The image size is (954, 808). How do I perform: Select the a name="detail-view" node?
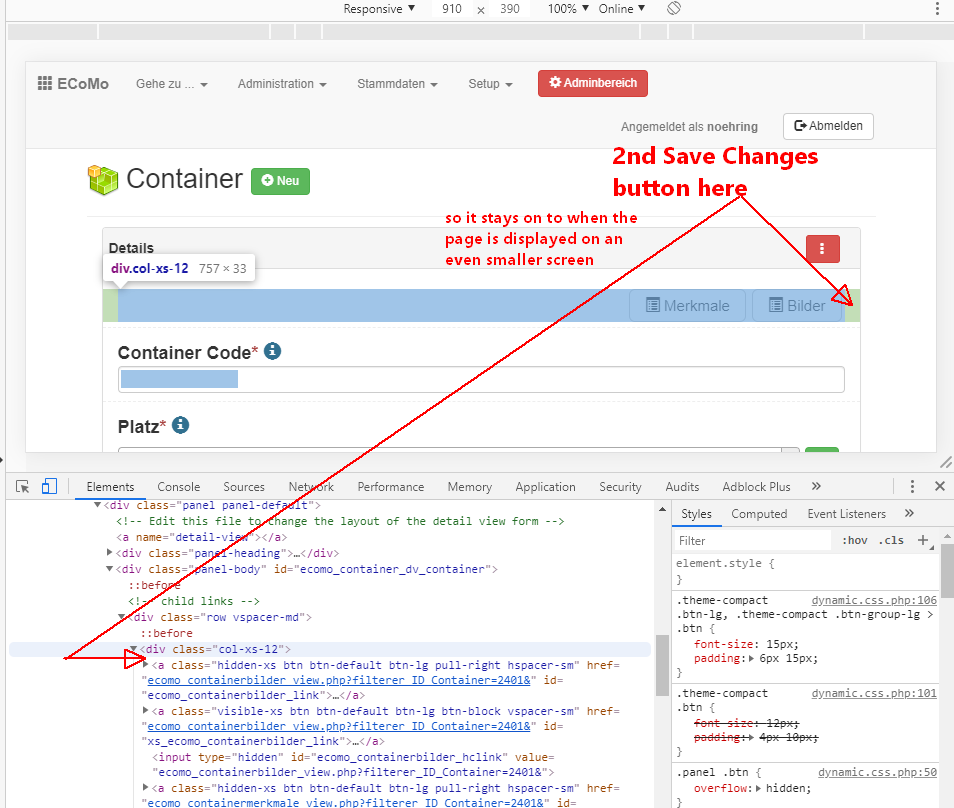click(x=201, y=537)
